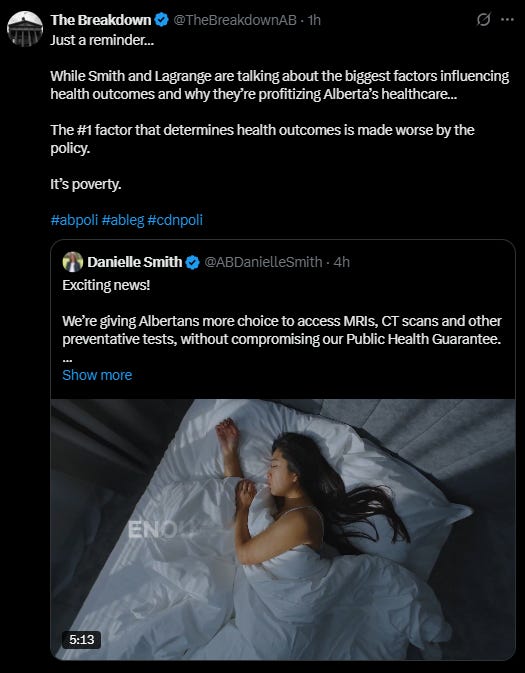Click Danielle Smith's verified checkmark
This screenshot has height=673, width=525.
(x=192, y=262)
